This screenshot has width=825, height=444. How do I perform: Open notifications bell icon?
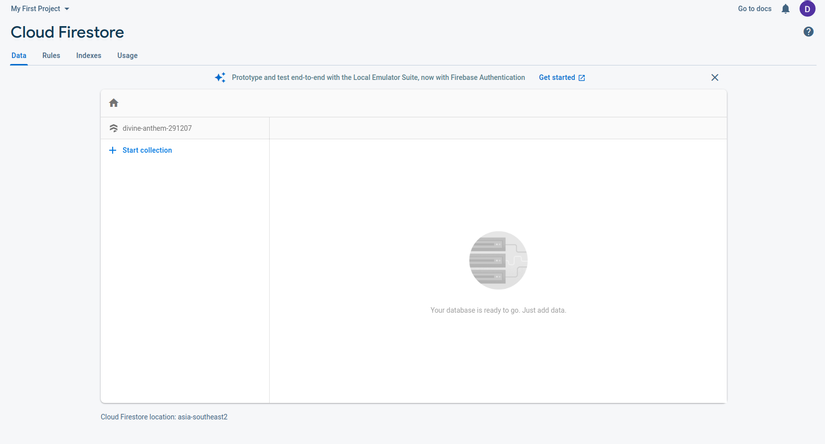[786, 9]
